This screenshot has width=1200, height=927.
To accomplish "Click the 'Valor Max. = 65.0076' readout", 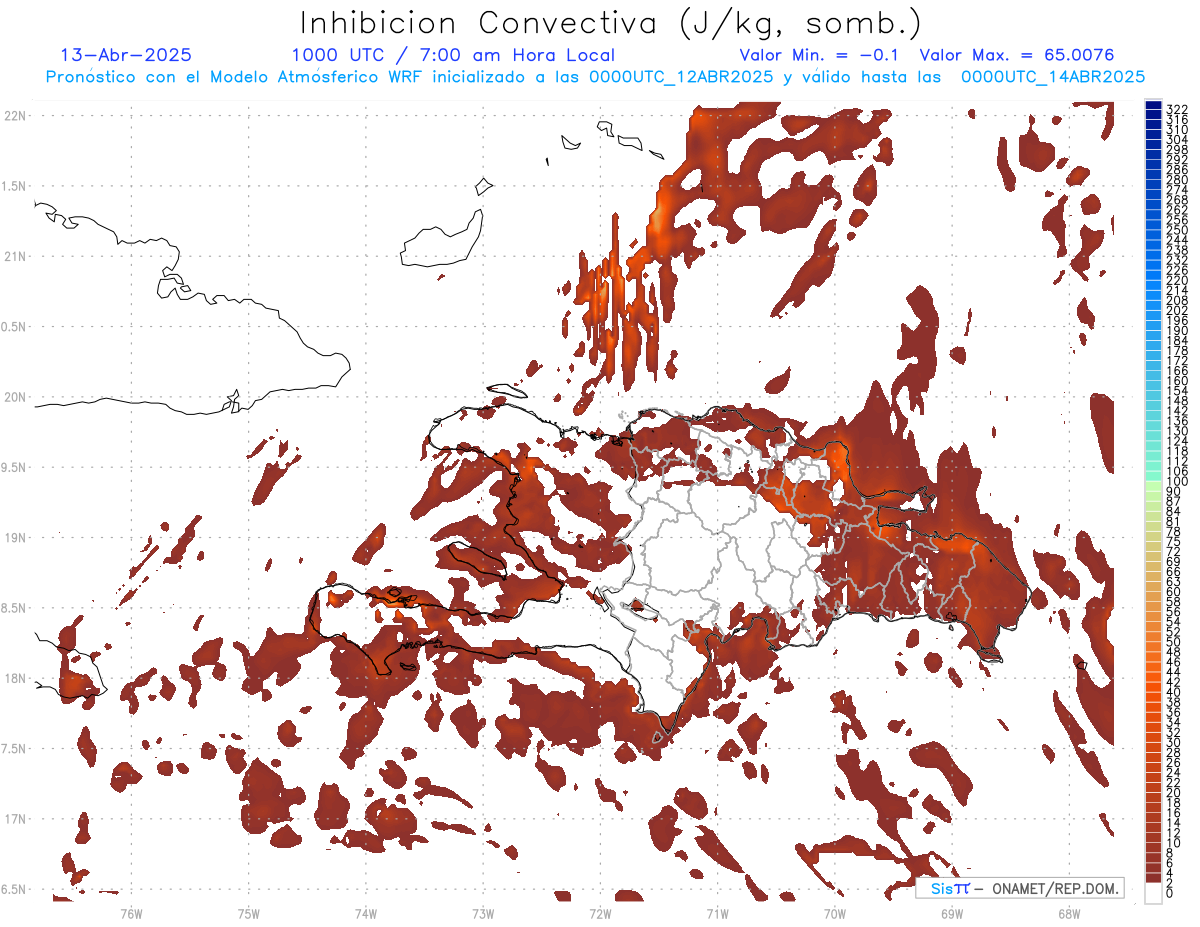I will point(1016,55).
